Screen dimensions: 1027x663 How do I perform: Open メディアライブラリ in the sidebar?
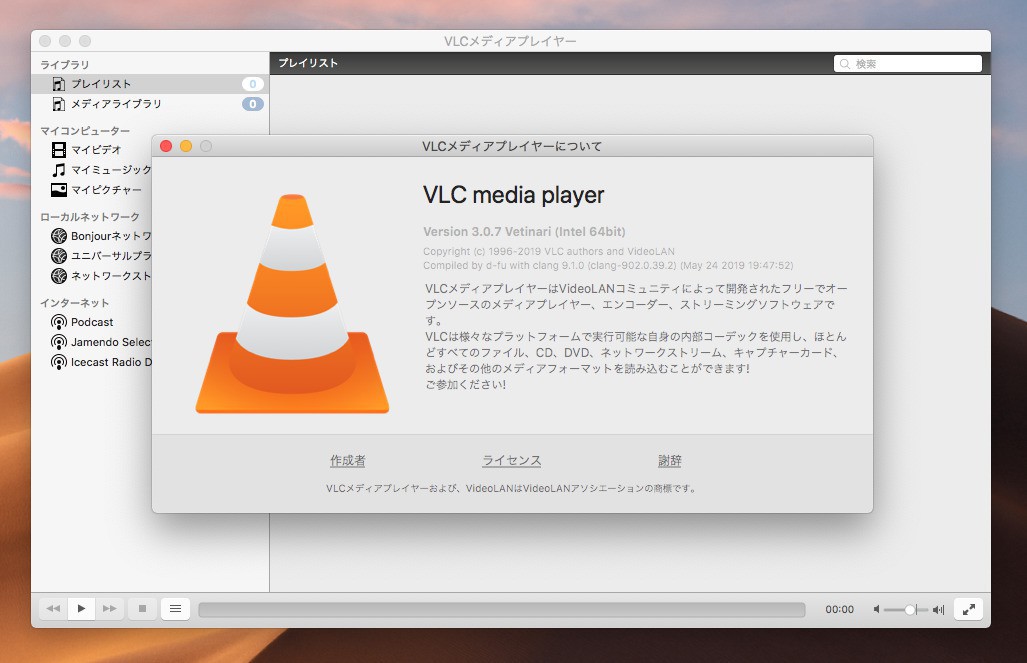point(150,104)
